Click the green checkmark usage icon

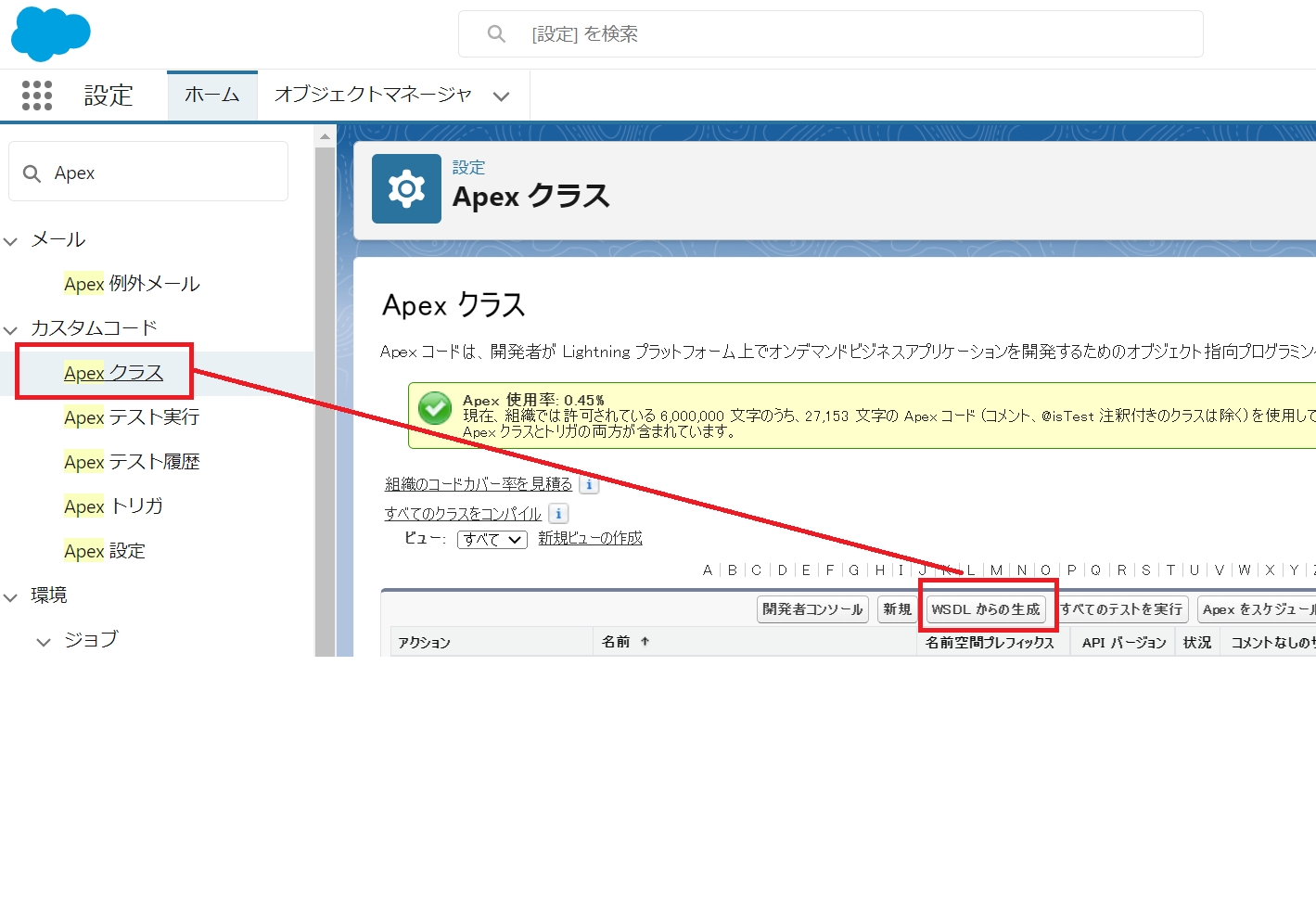pyautogui.click(x=435, y=408)
